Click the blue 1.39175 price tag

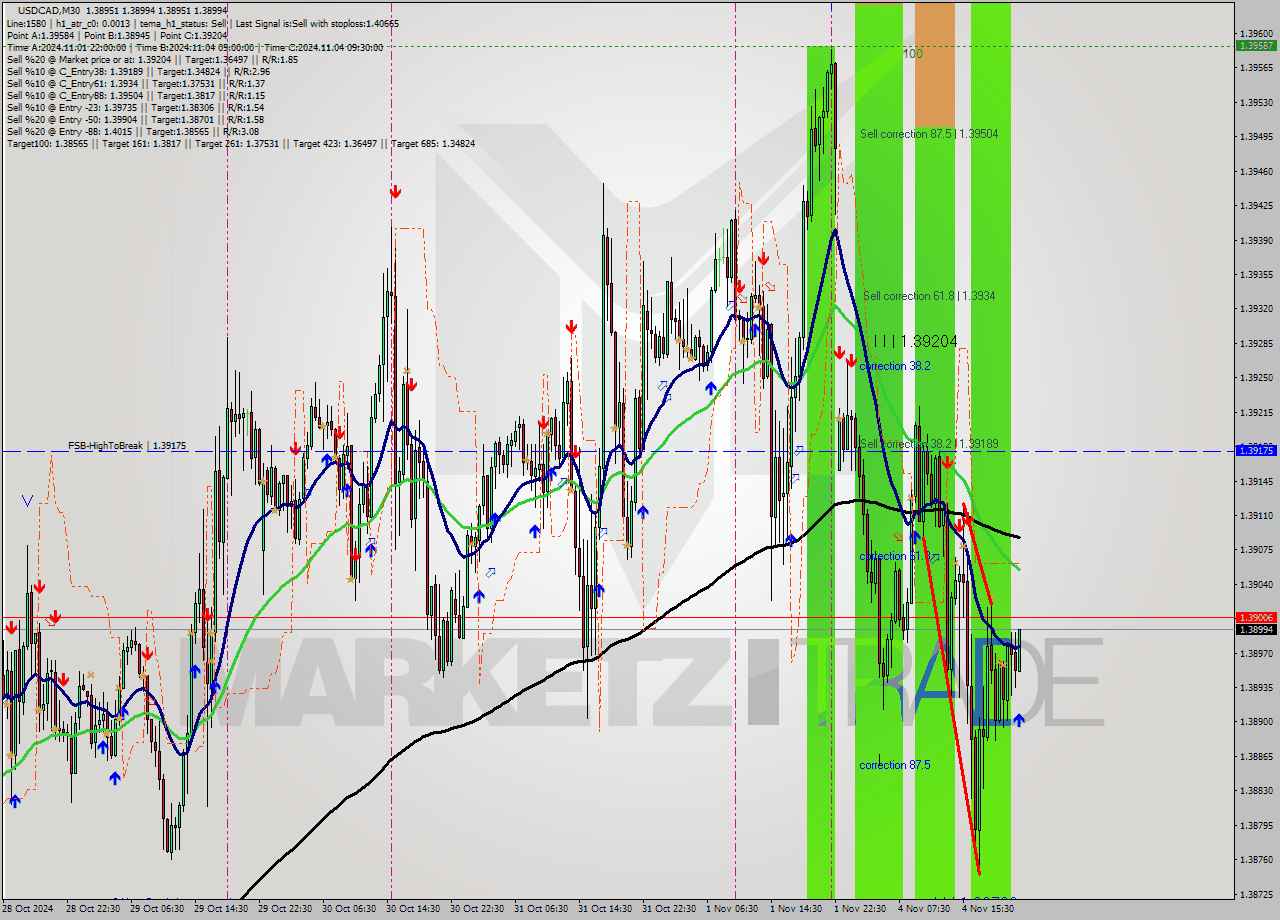(x=1254, y=451)
